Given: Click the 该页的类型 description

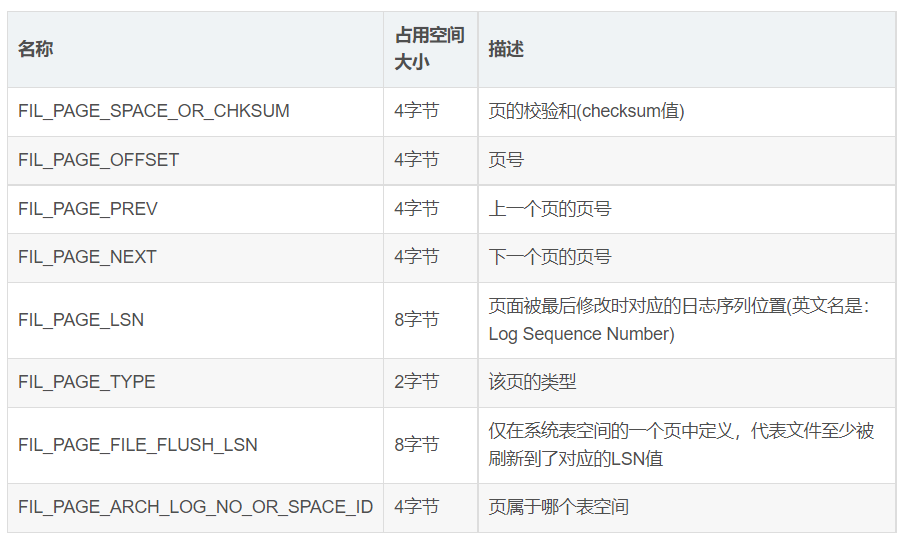Looking at the screenshot, I should click(x=532, y=382).
